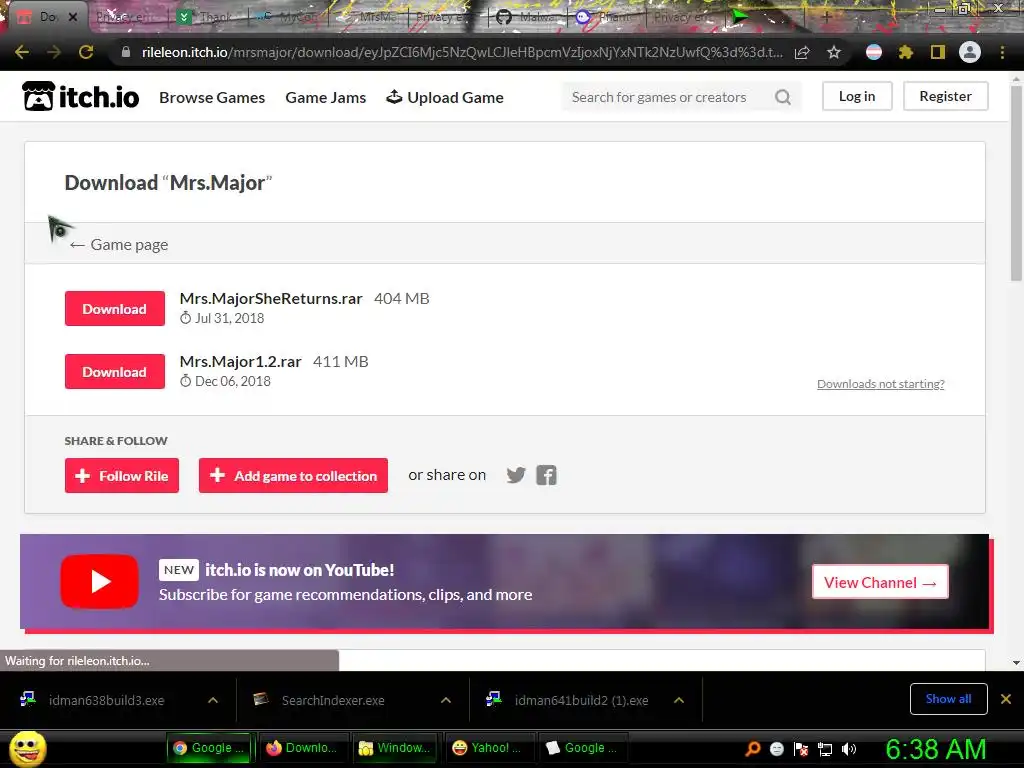Click the Log in button
The image size is (1024, 768).
[x=857, y=96]
